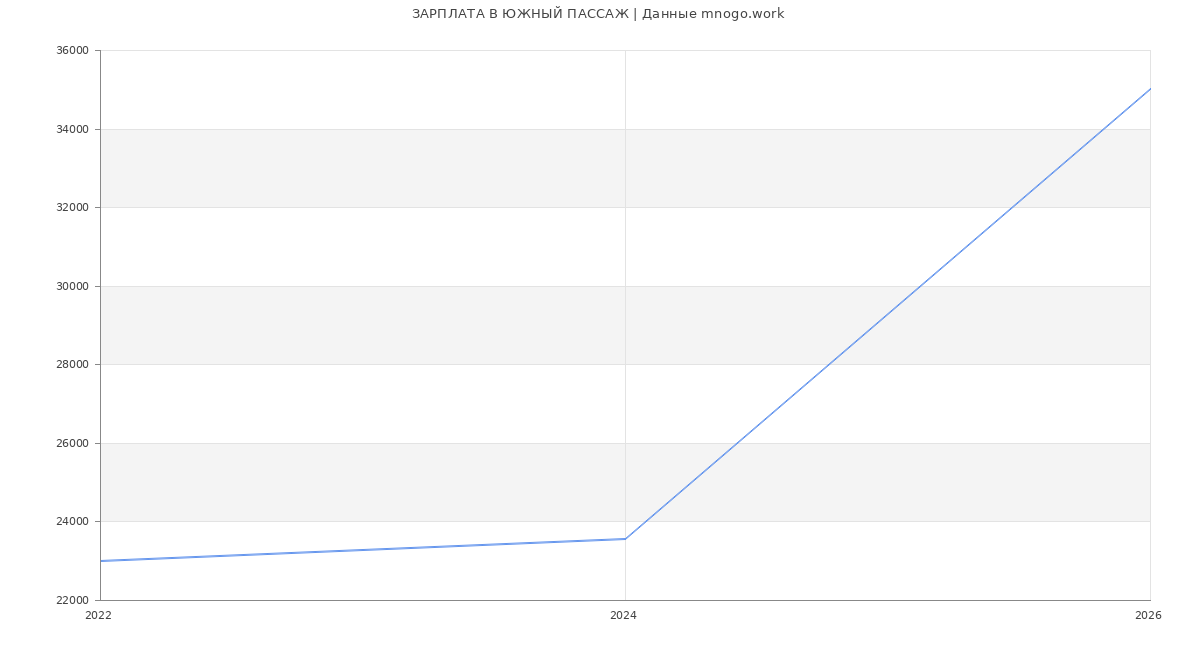This screenshot has width=1200, height=650.
Task: Click the 36000 y-axis label
Action: pyautogui.click(x=72, y=51)
